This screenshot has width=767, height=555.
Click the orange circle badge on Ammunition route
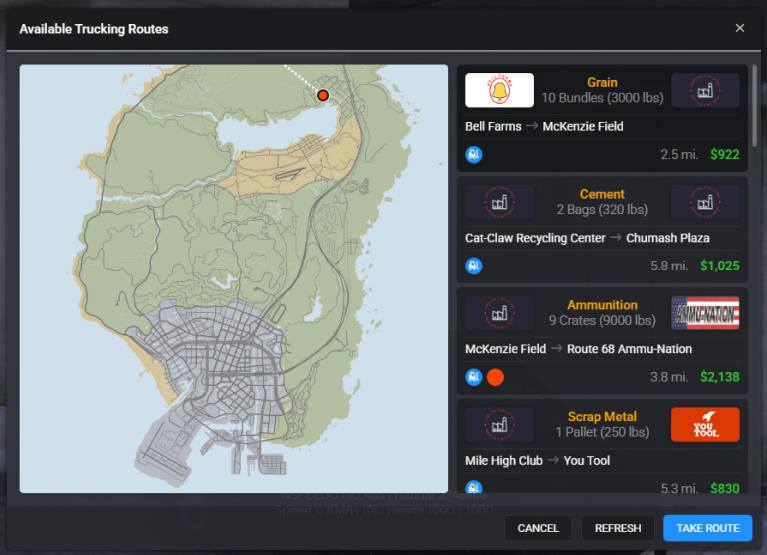[495, 377]
